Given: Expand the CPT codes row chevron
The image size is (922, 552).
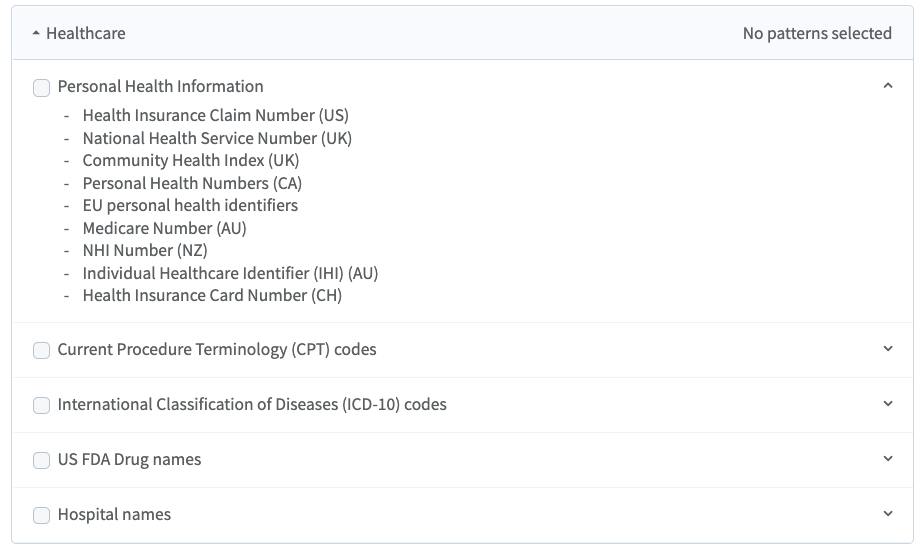Looking at the screenshot, I should [887, 349].
